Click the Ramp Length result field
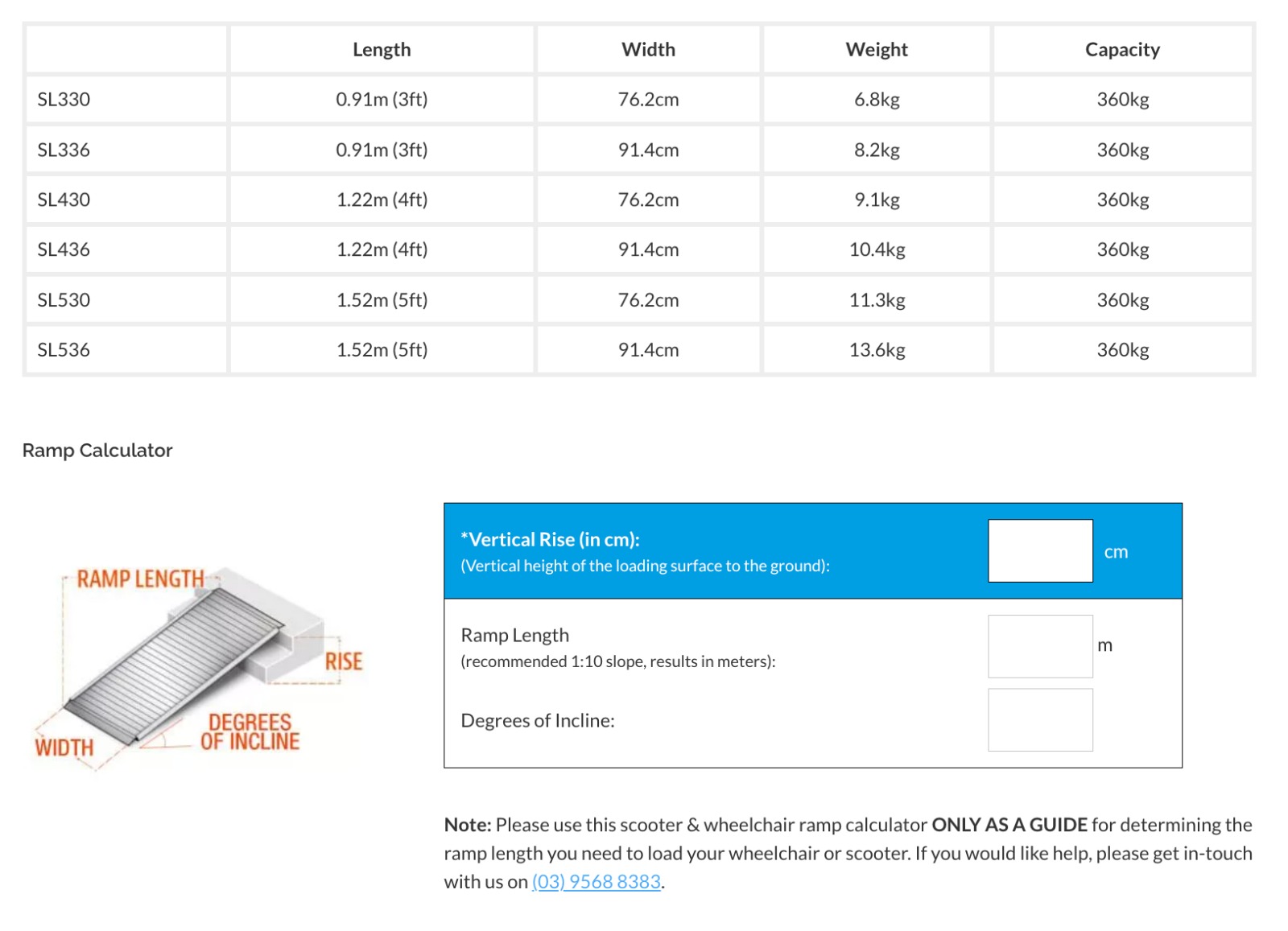The image size is (1288, 931). [1039, 646]
